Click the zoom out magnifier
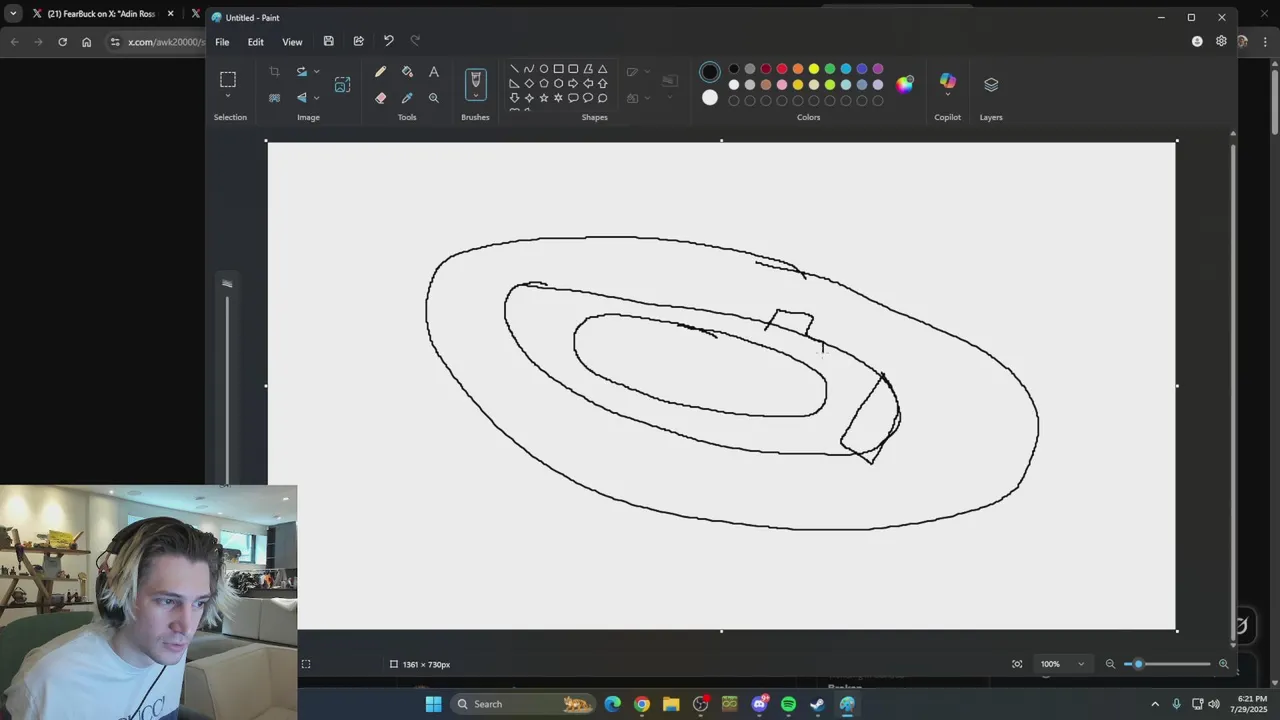1280x720 pixels. click(1110, 664)
